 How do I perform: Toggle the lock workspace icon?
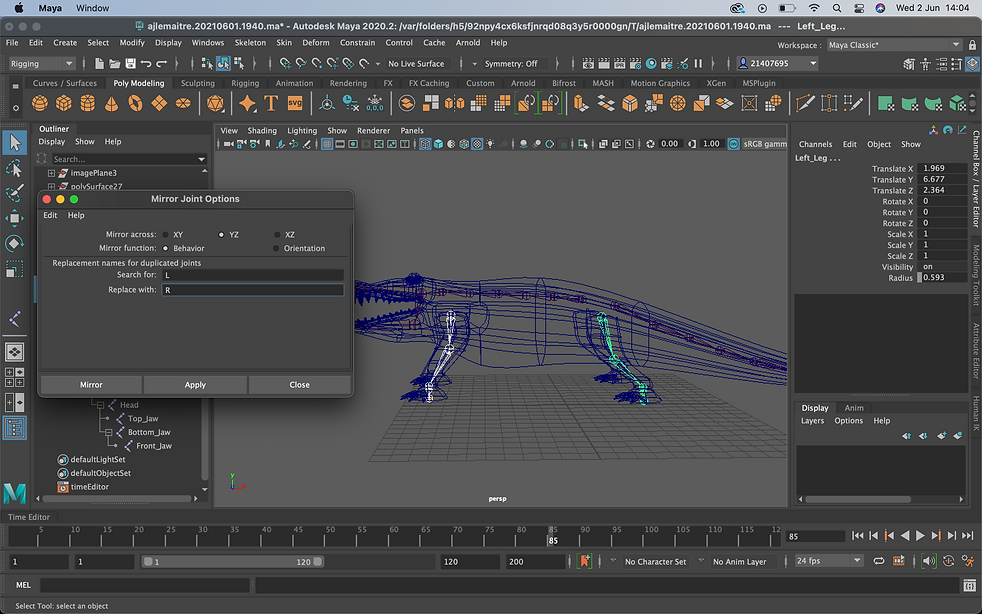(x=972, y=45)
